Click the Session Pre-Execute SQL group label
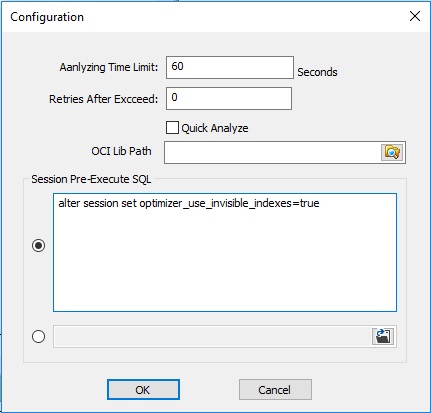Viewport: 431px width, 413px height. coord(91,179)
